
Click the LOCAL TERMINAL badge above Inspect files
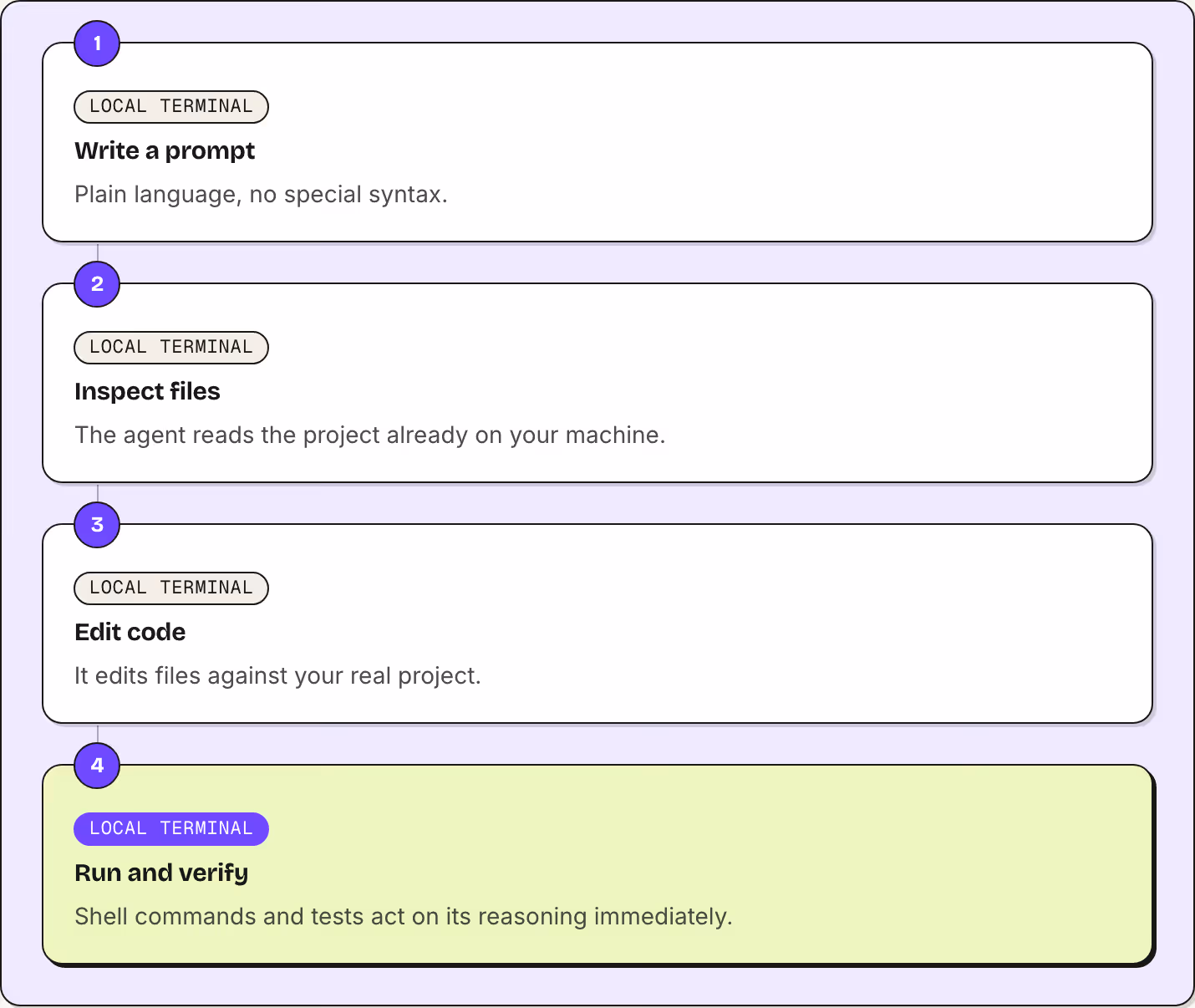171,348
